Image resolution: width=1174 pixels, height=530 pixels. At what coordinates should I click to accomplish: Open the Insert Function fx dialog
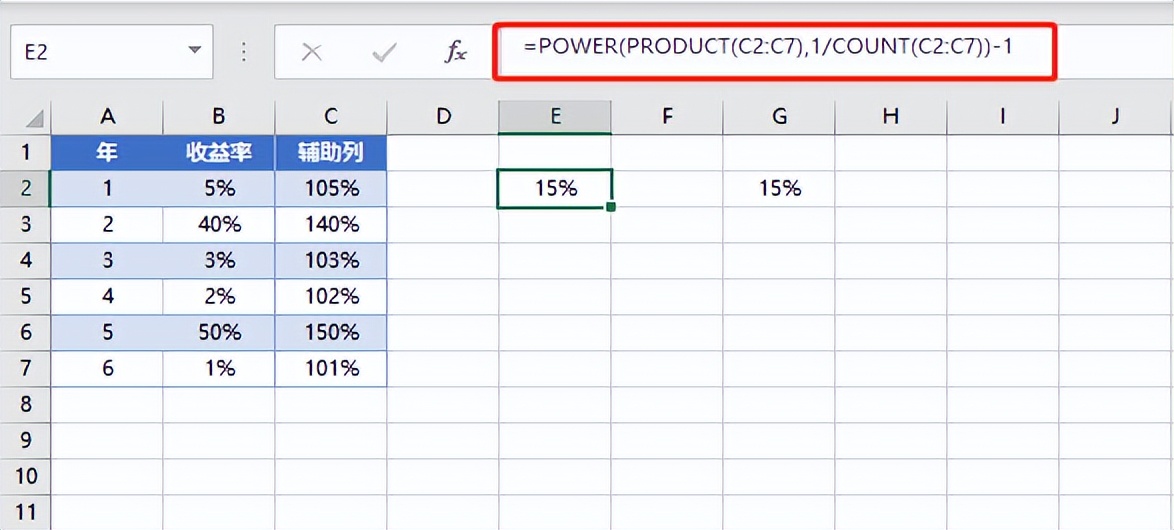coord(456,52)
